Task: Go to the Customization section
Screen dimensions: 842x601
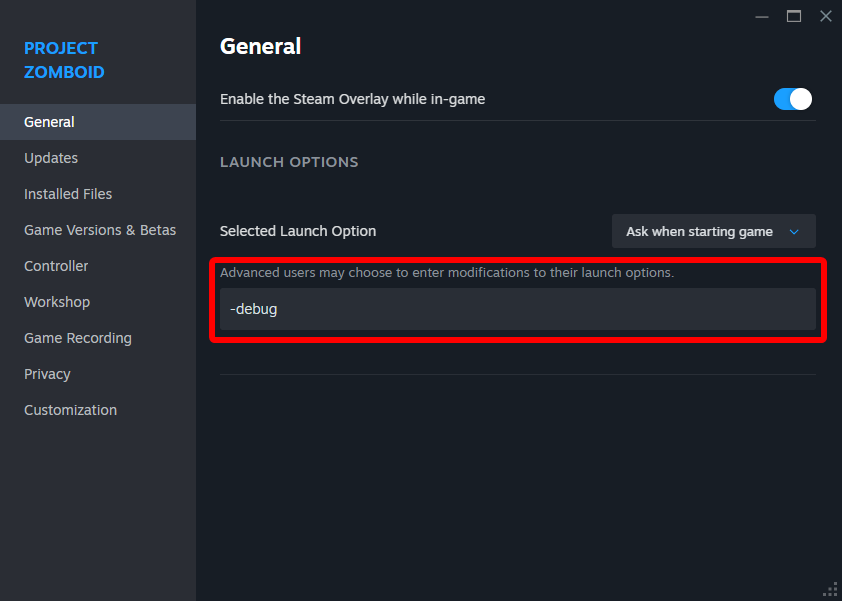Action: [x=70, y=410]
